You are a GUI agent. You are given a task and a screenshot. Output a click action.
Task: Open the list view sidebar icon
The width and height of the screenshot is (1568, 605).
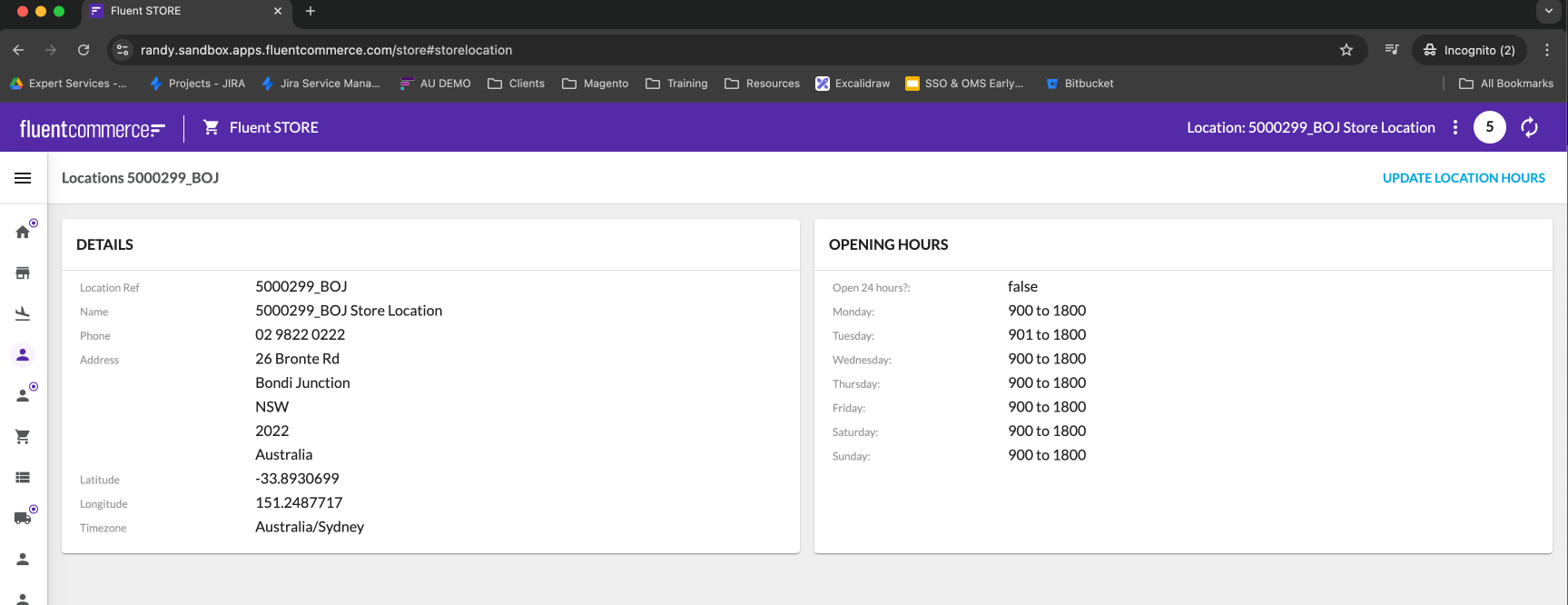[23, 478]
